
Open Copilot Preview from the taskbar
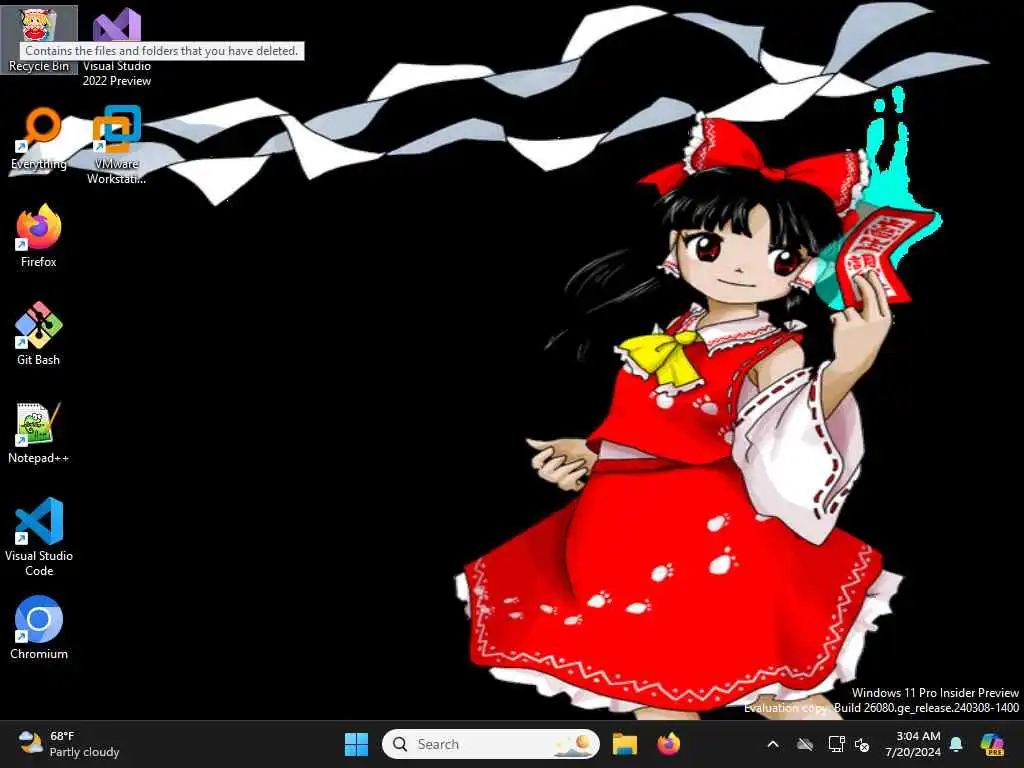(992, 744)
